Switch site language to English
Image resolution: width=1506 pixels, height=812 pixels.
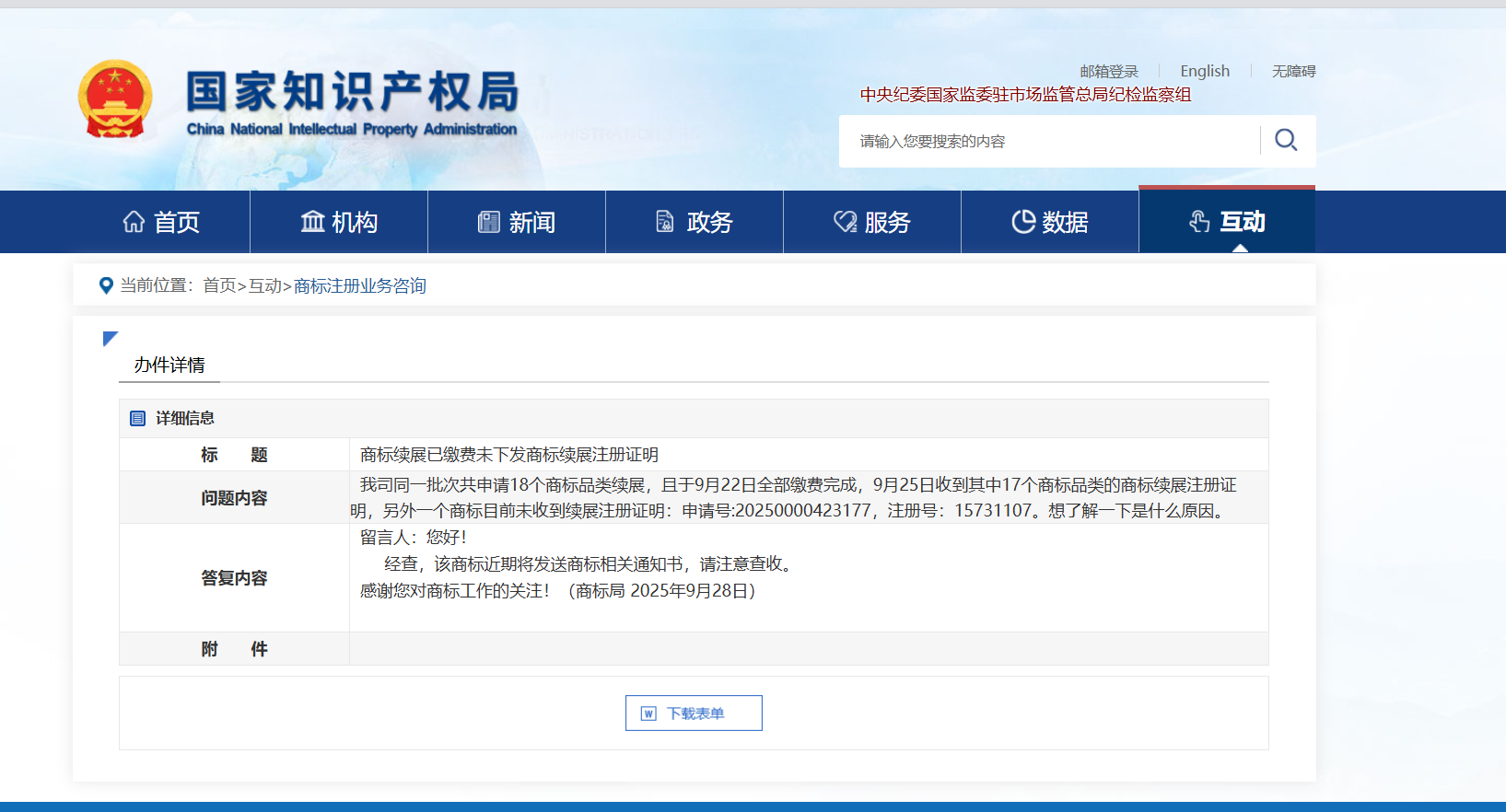[1205, 71]
